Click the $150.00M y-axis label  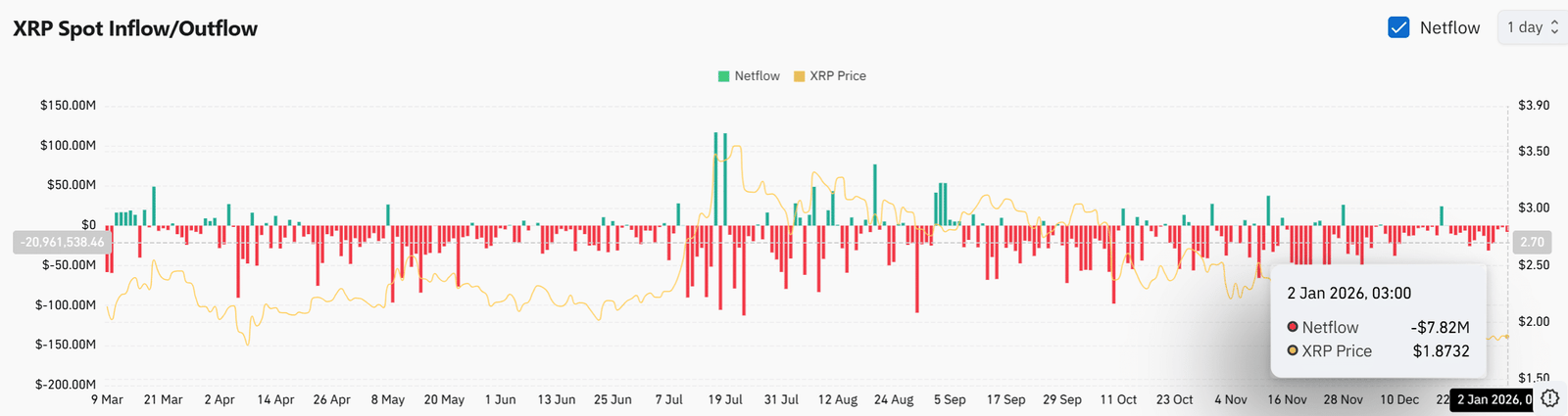point(68,105)
